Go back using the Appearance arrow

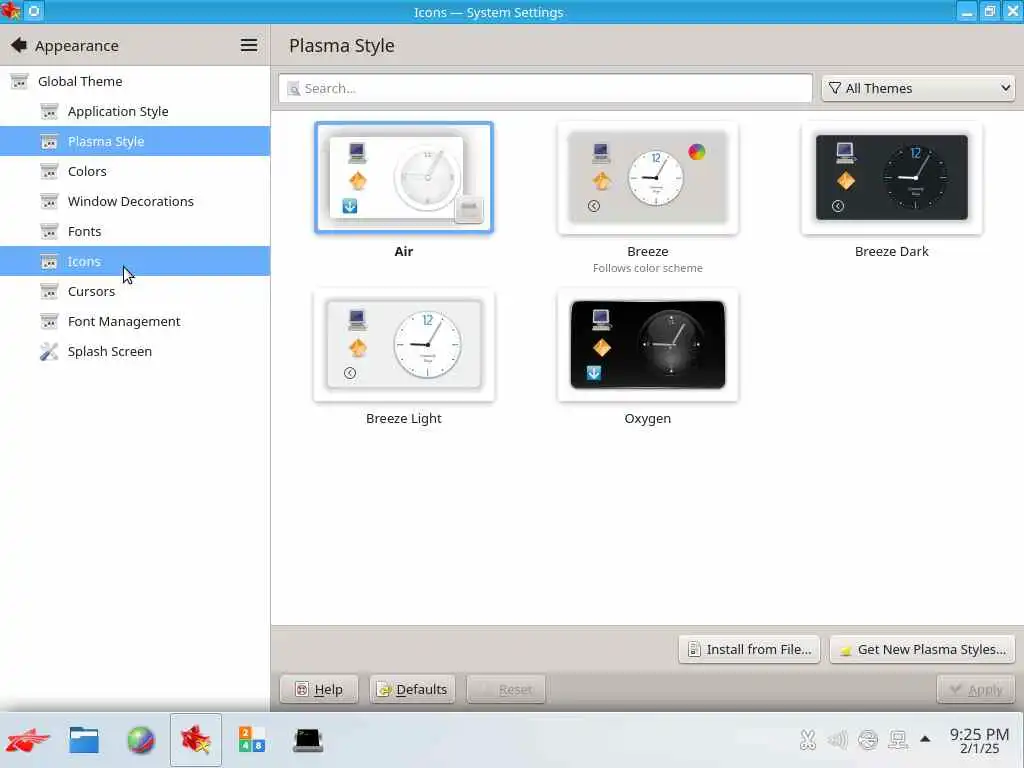pyautogui.click(x=19, y=45)
